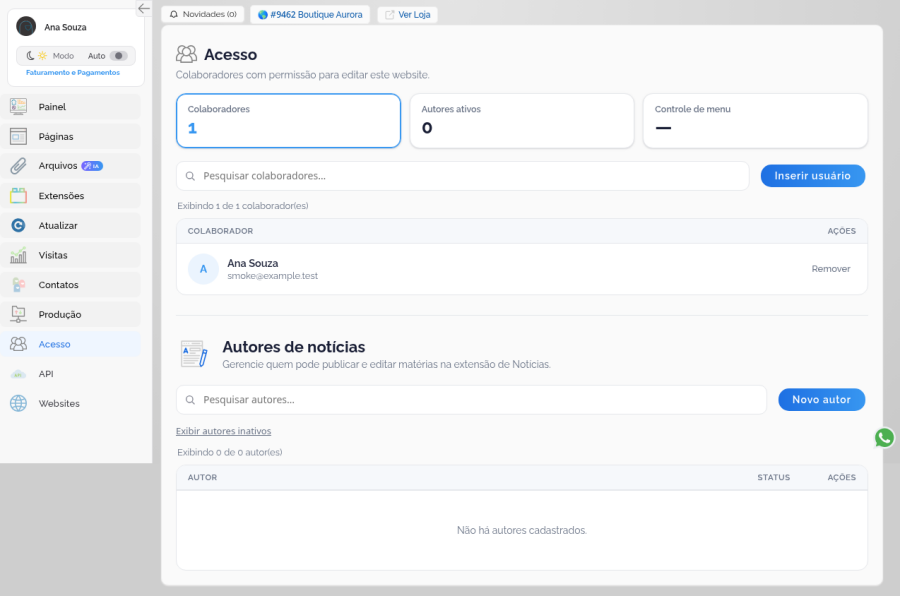Click the Inserir usuário button
900x596 pixels.
[813, 176]
